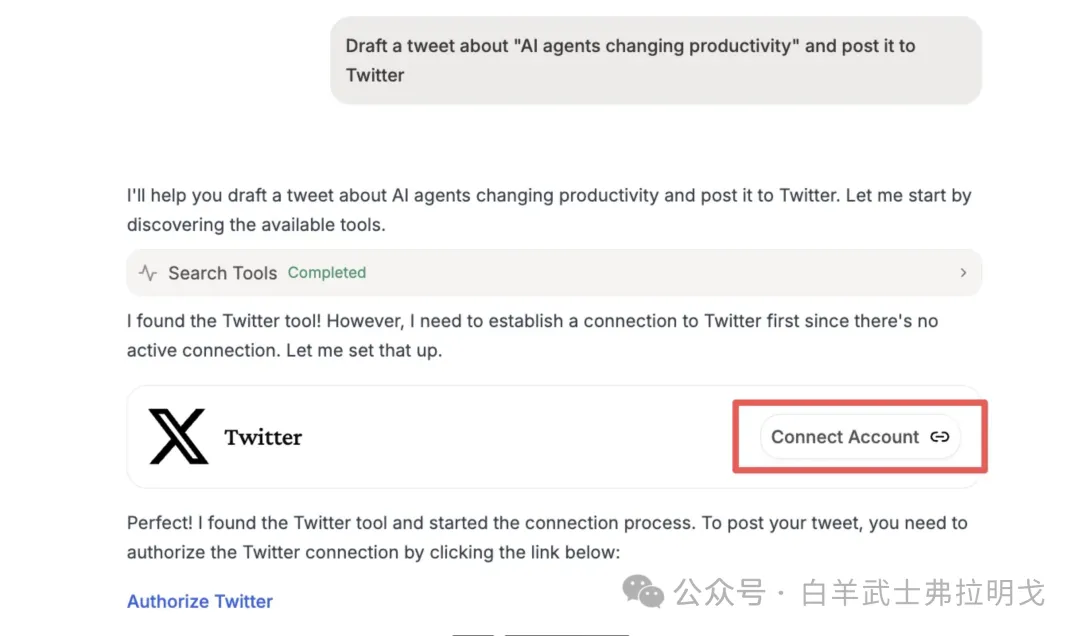
Task: Click the empty middle area of the Twitter card
Action: click(x=520, y=437)
